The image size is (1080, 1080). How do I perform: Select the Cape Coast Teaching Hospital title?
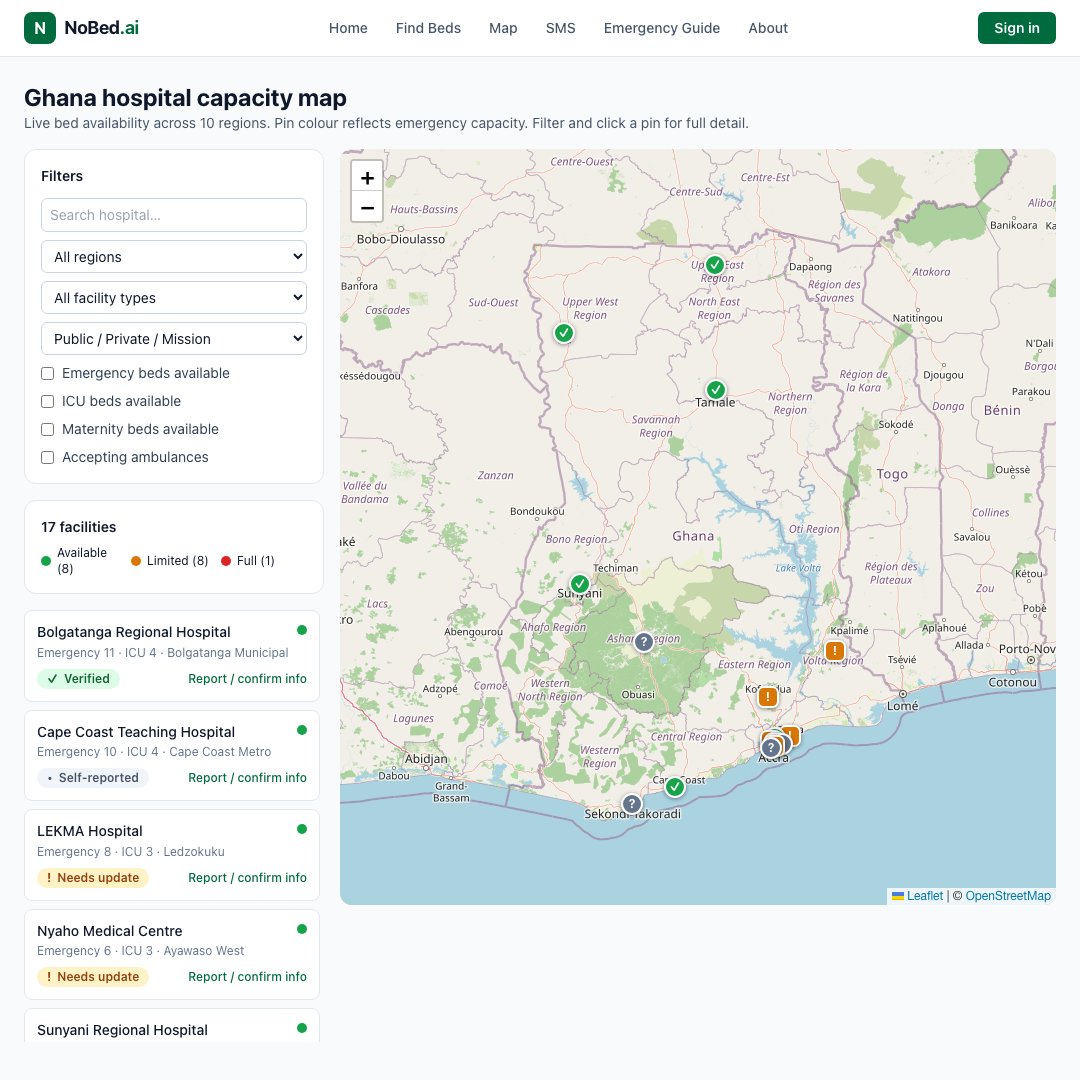tap(136, 732)
